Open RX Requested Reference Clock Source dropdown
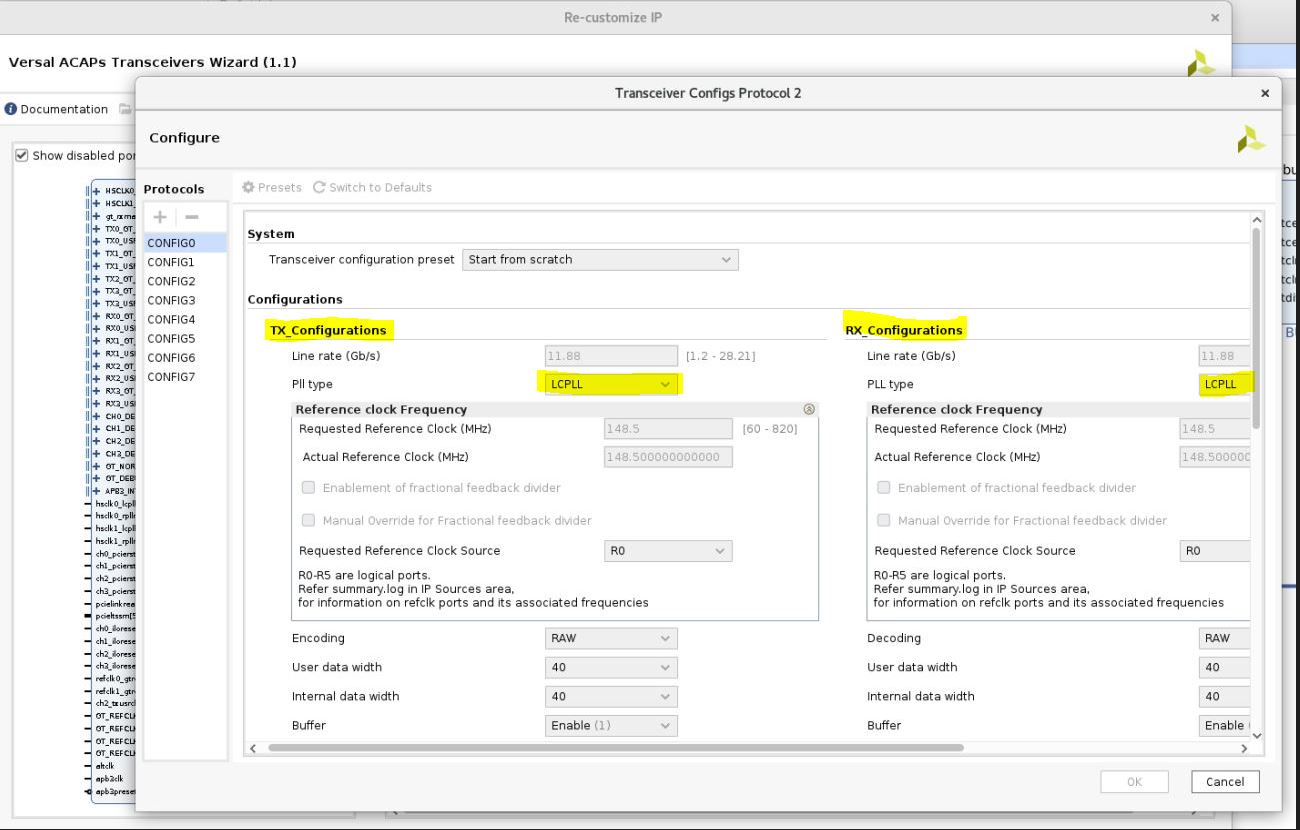Image resolution: width=1300 pixels, height=830 pixels. tap(1214, 551)
